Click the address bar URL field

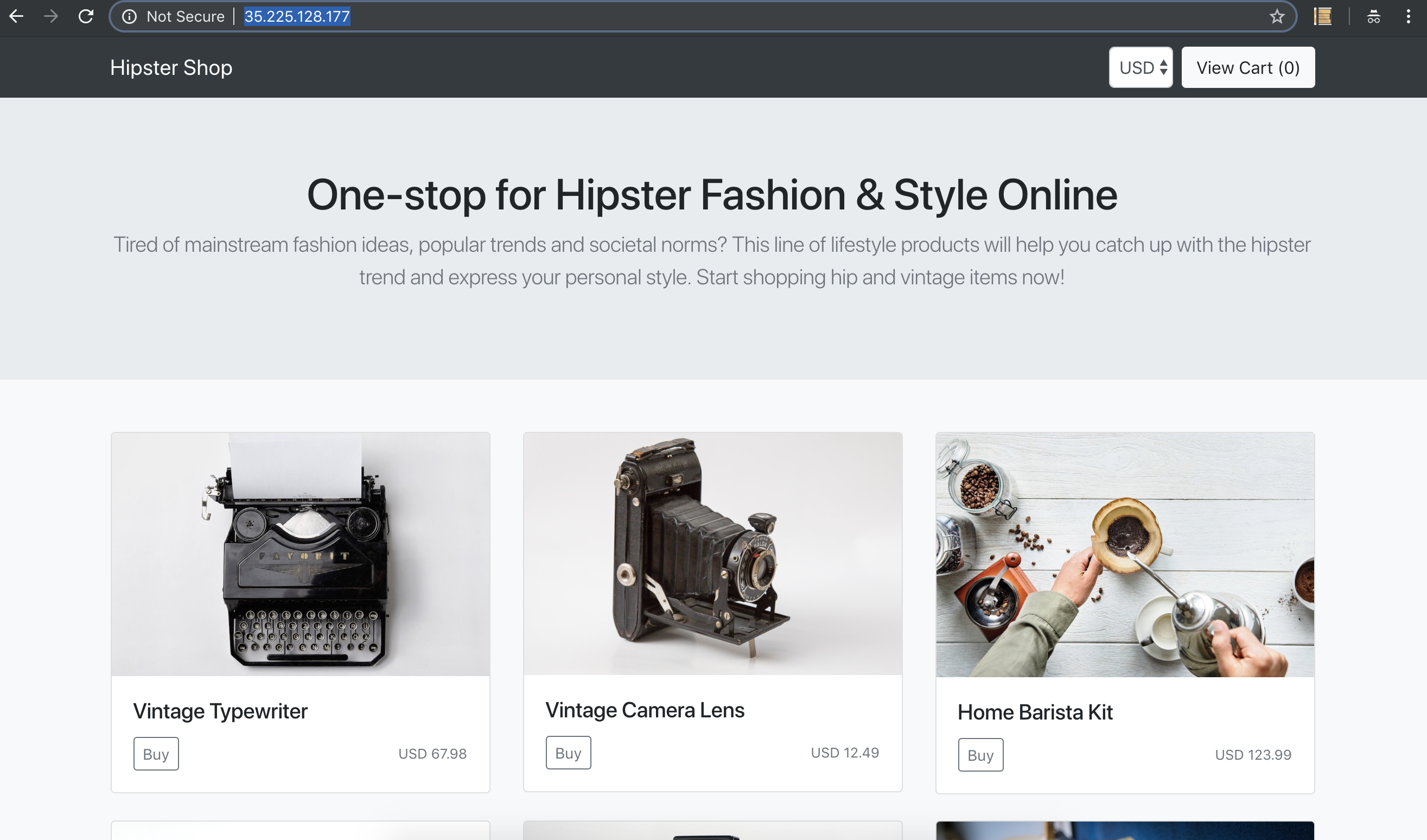pyautogui.click(x=679, y=16)
